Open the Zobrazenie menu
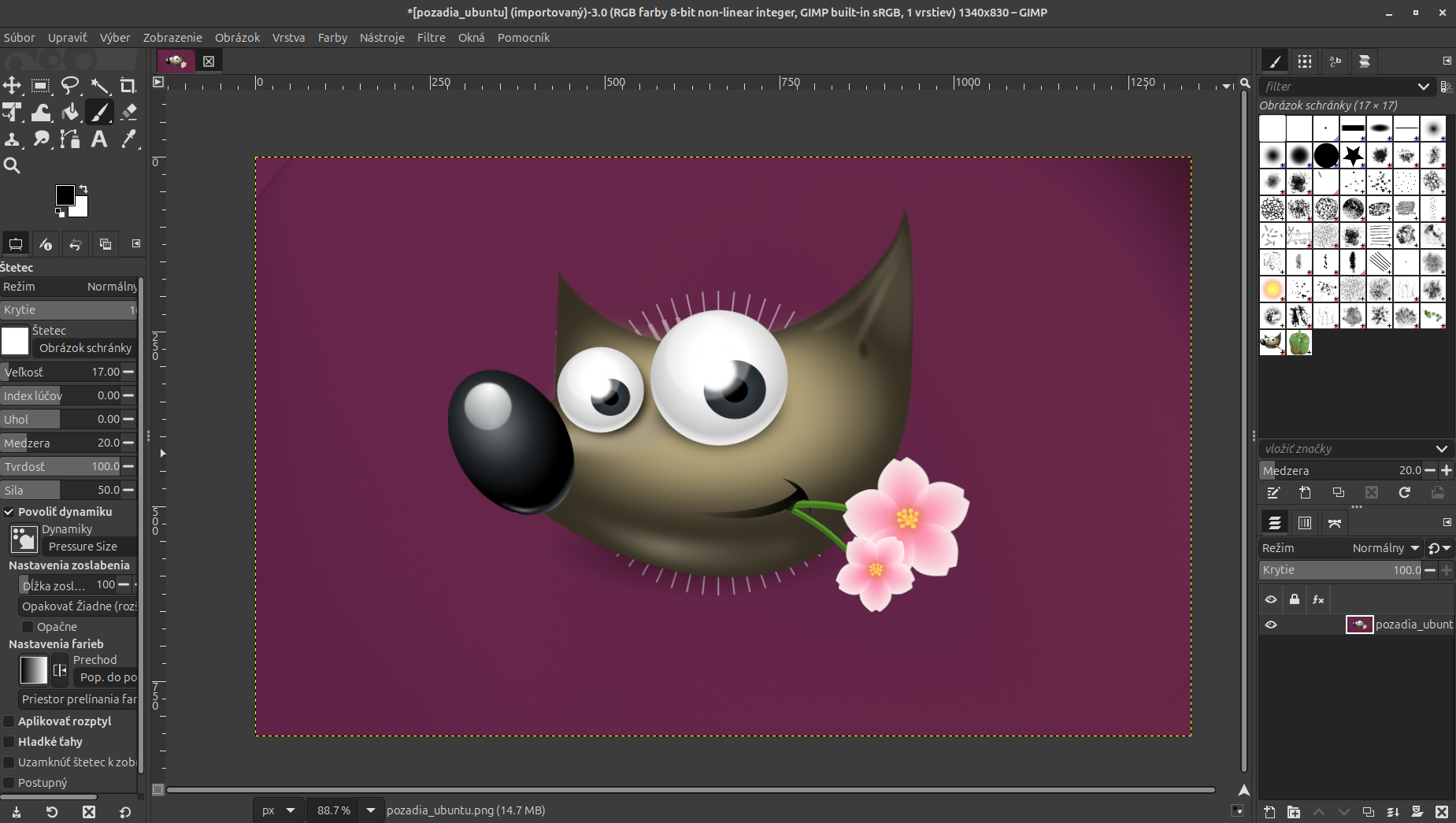This screenshot has height=823, width=1456. [x=172, y=37]
